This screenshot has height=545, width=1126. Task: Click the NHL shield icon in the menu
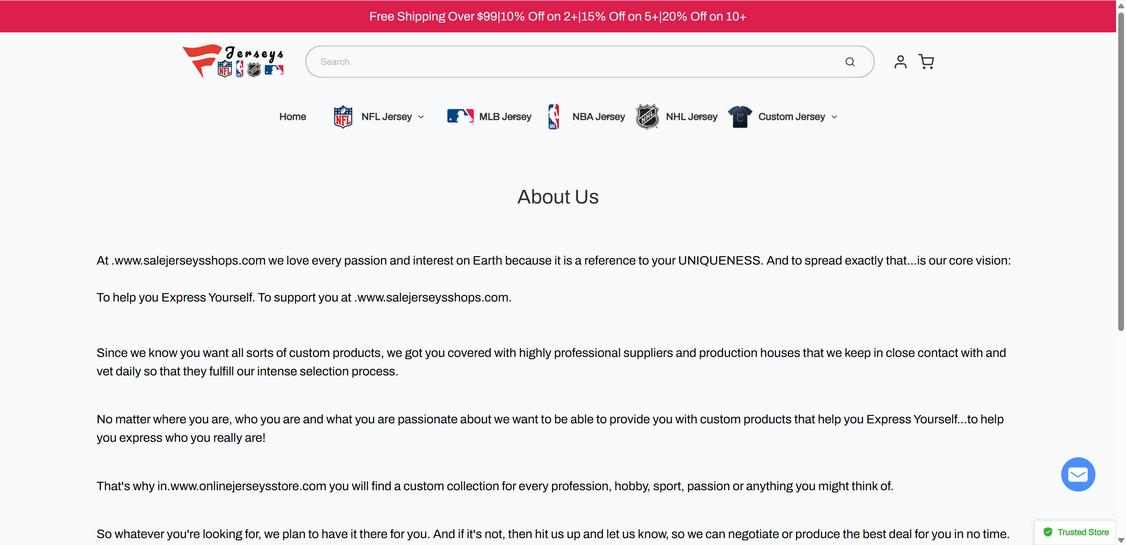pyautogui.click(x=647, y=116)
